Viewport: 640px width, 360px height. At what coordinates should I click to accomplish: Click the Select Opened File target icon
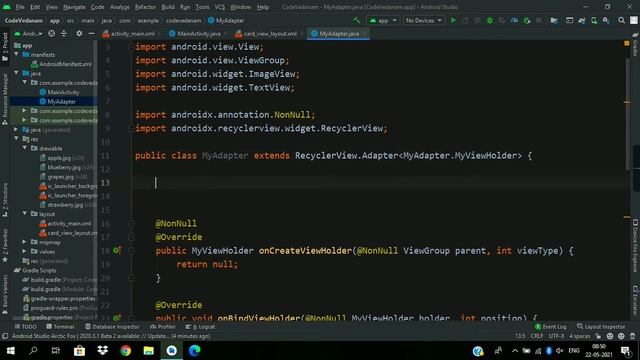(51, 33)
